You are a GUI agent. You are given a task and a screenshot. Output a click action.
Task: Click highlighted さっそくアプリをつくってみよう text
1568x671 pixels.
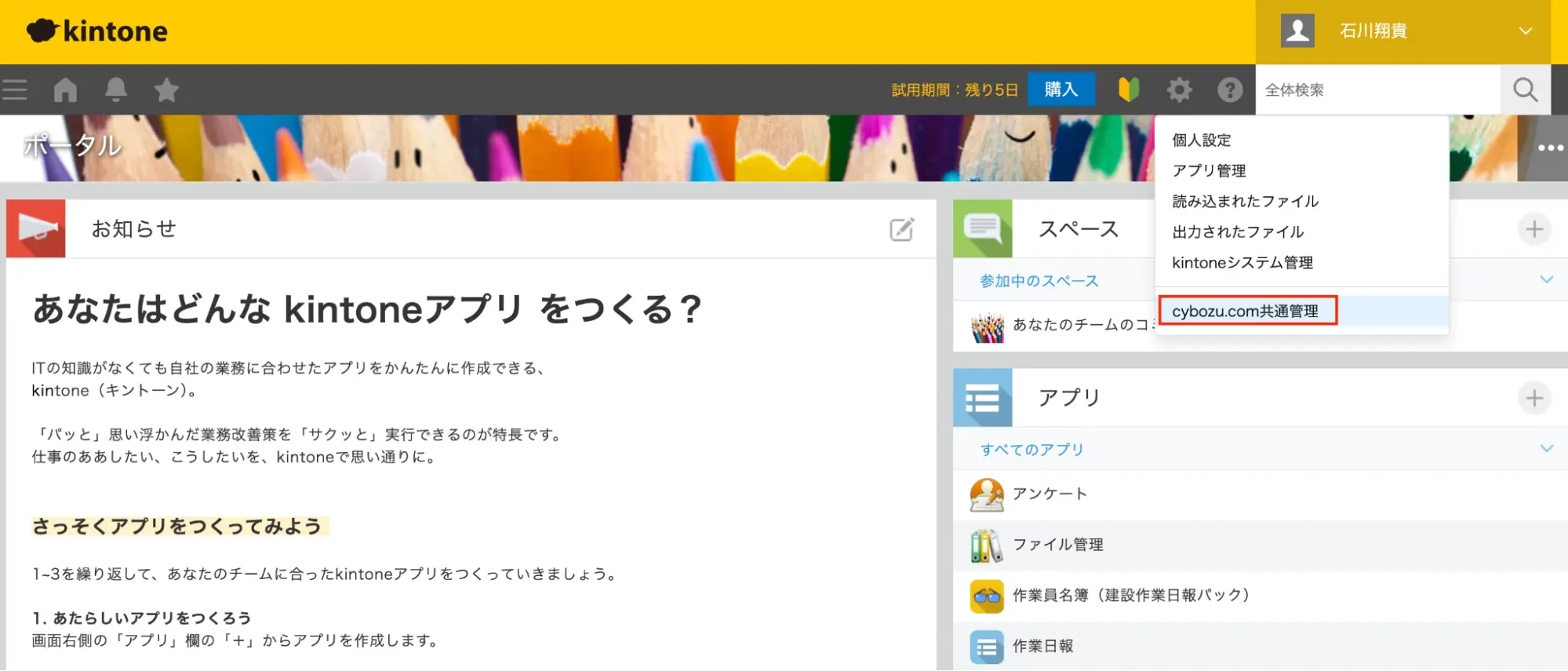point(177,526)
